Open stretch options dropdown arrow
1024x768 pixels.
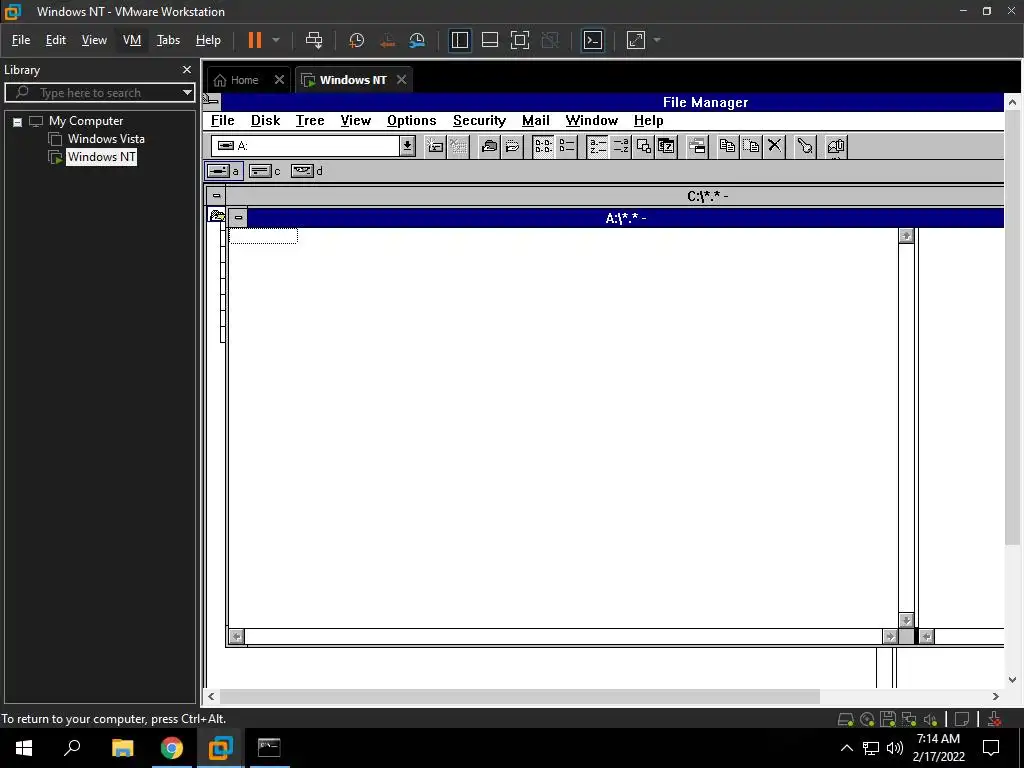pos(657,40)
